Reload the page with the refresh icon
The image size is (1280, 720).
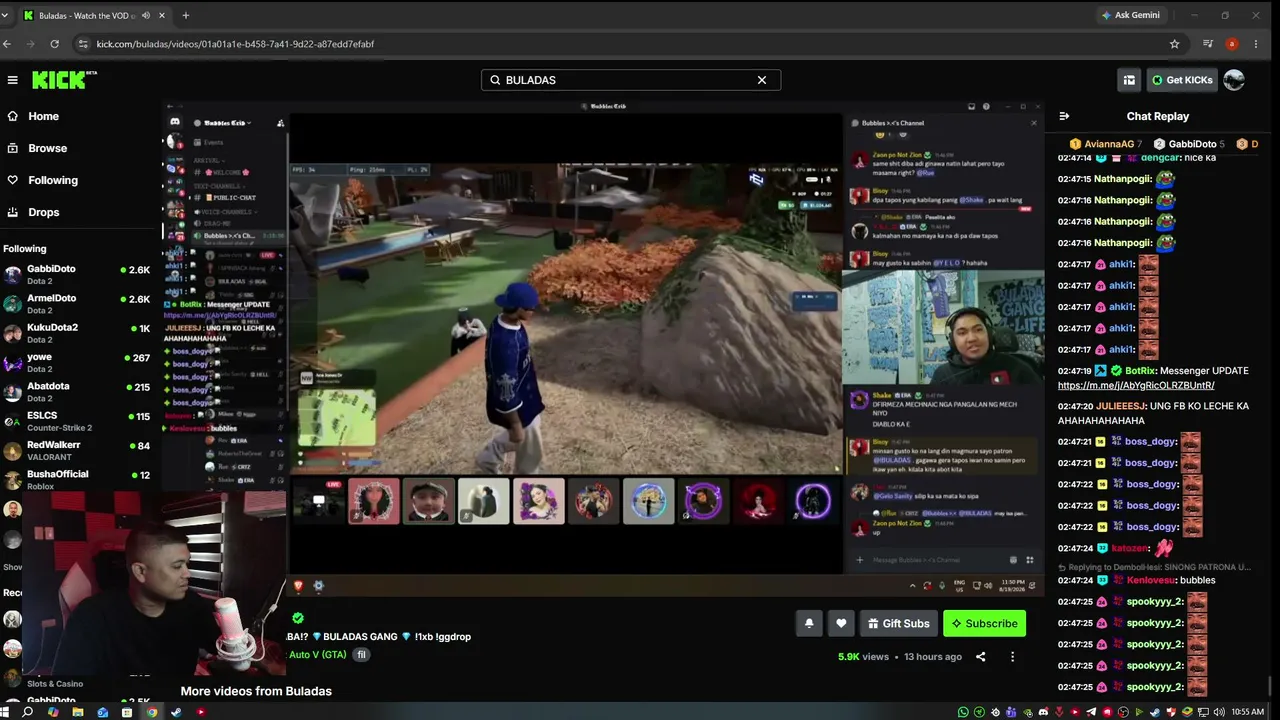(x=54, y=44)
